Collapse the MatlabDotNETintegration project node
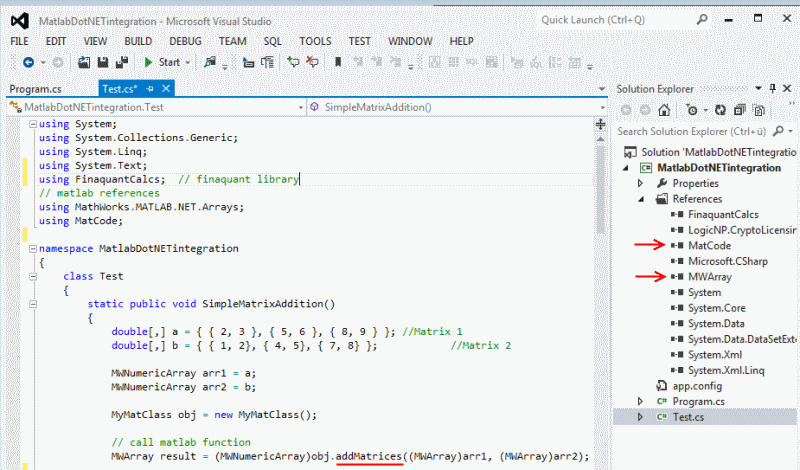 click(626, 168)
